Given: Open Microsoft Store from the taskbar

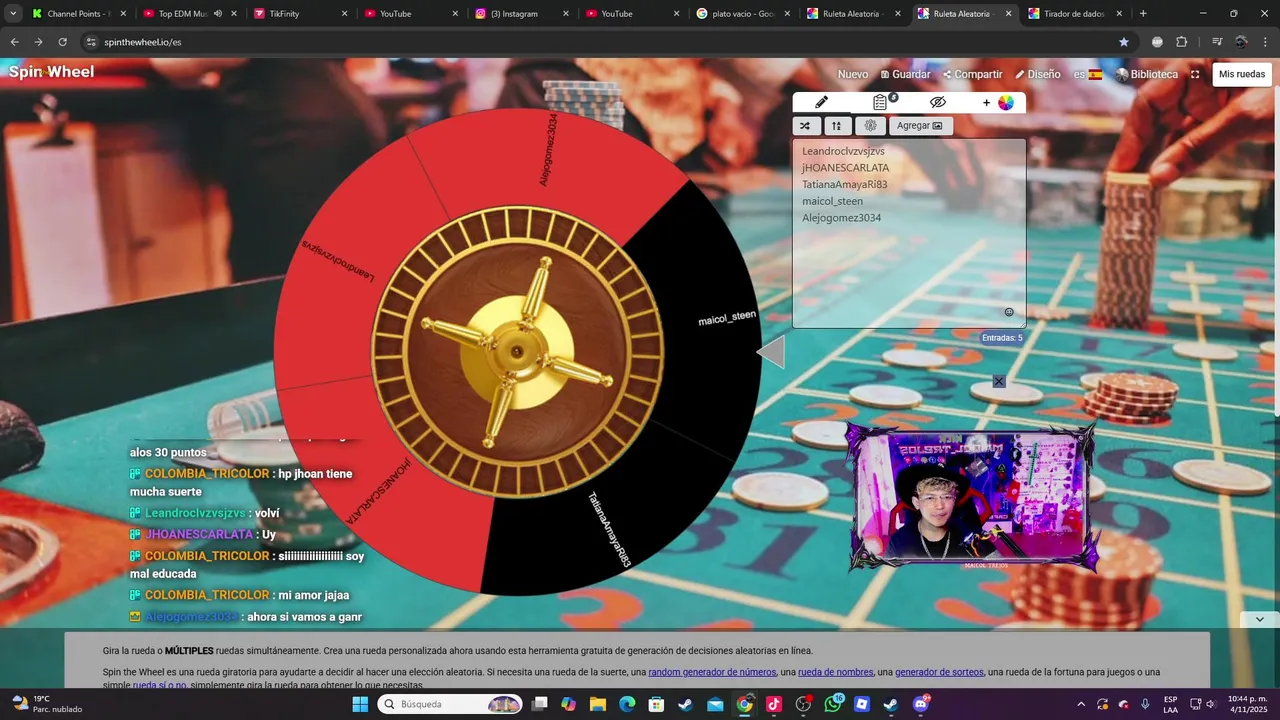Looking at the screenshot, I should coord(656,704).
